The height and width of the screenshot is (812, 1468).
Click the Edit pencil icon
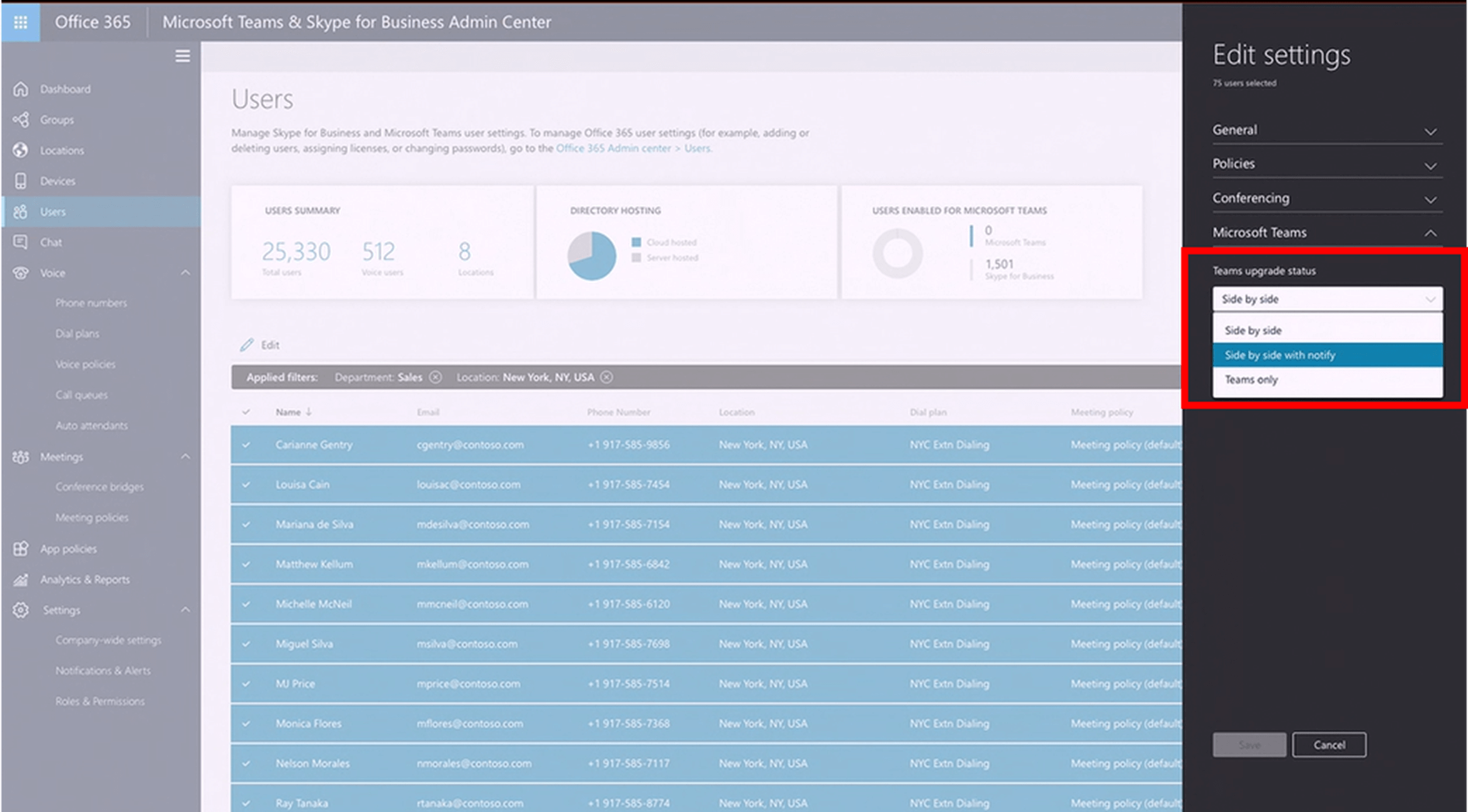247,345
